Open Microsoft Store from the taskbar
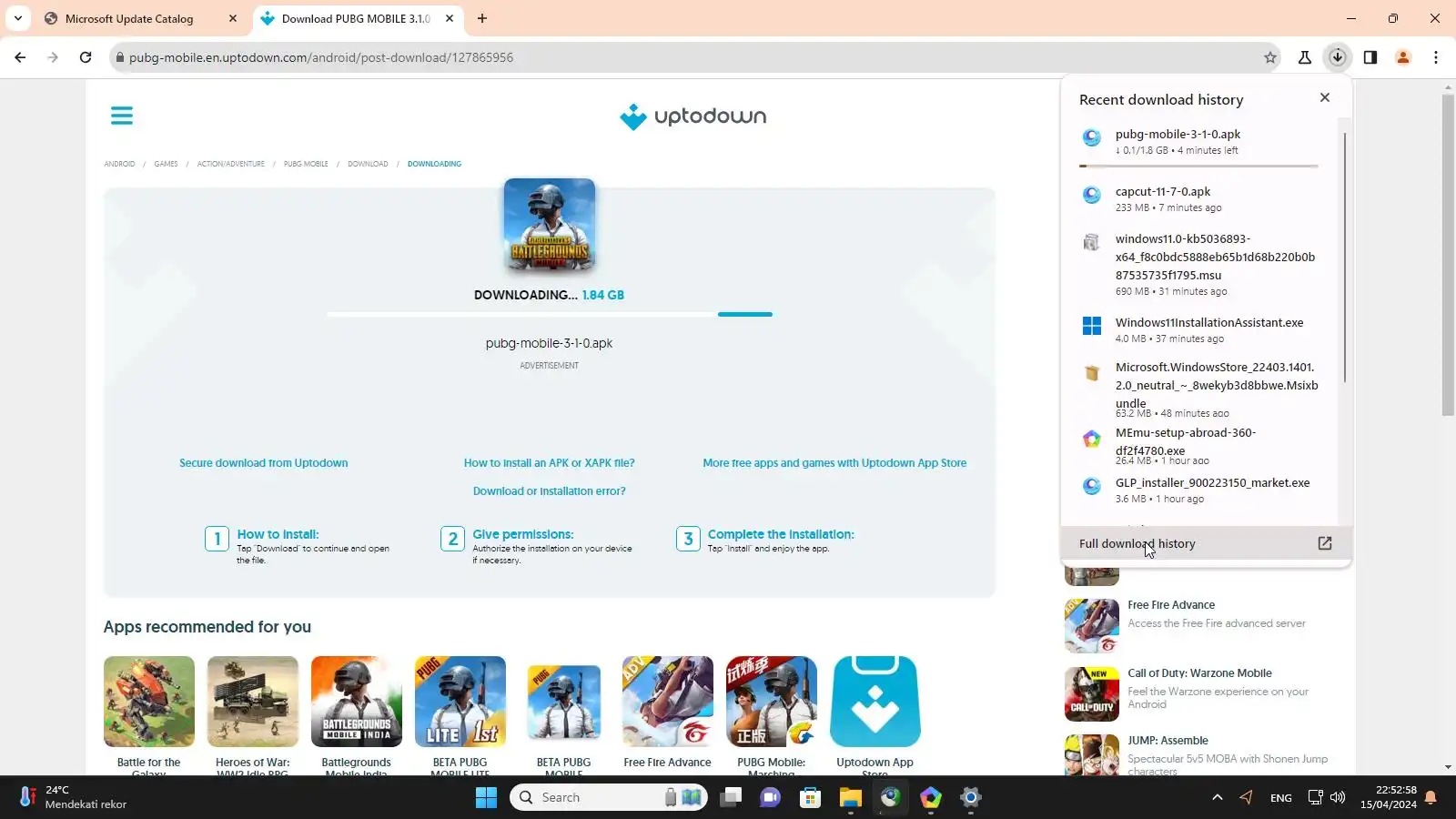This screenshot has height=819, width=1456. point(810,798)
